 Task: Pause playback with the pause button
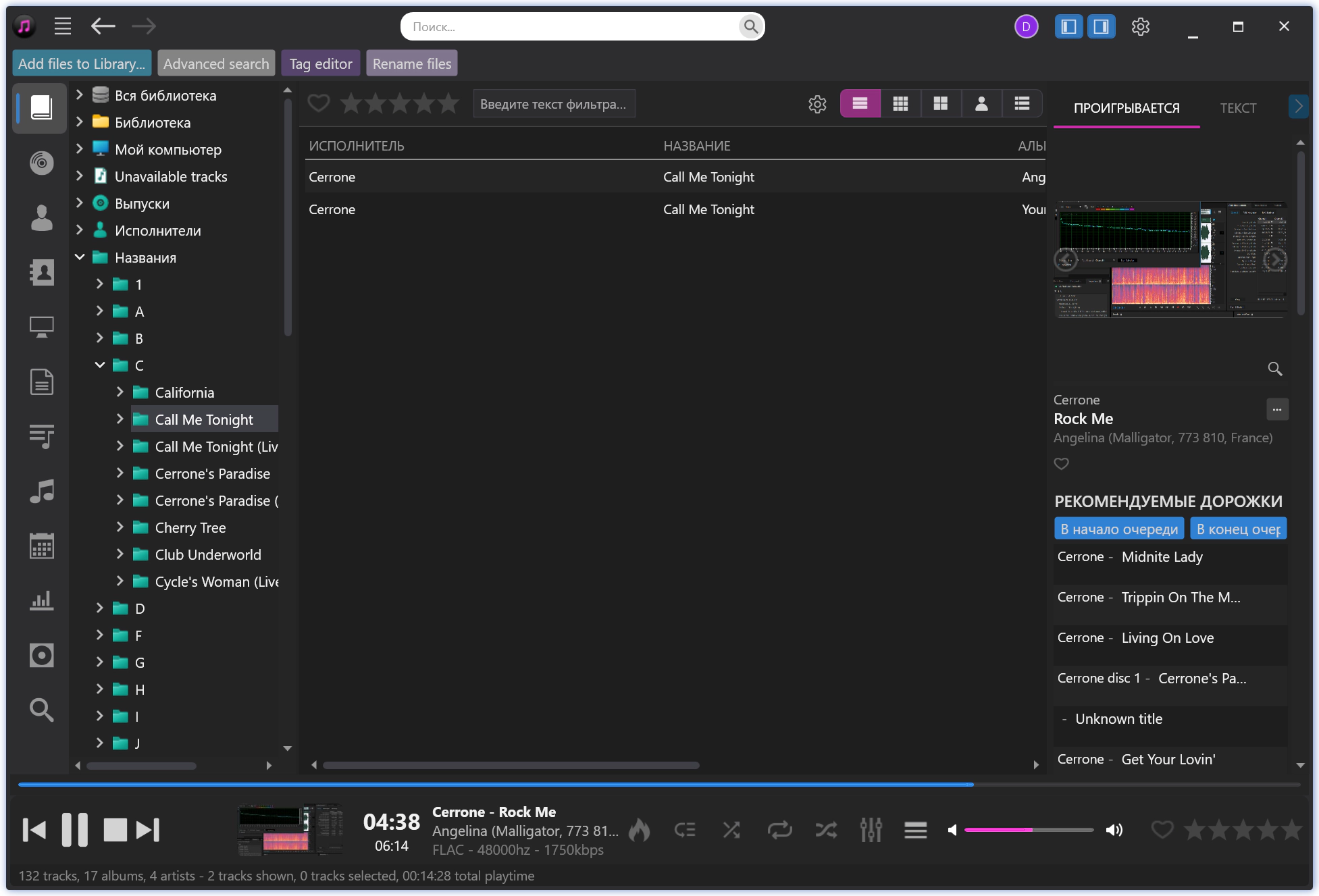pyautogui.click(x=75, y=830)
